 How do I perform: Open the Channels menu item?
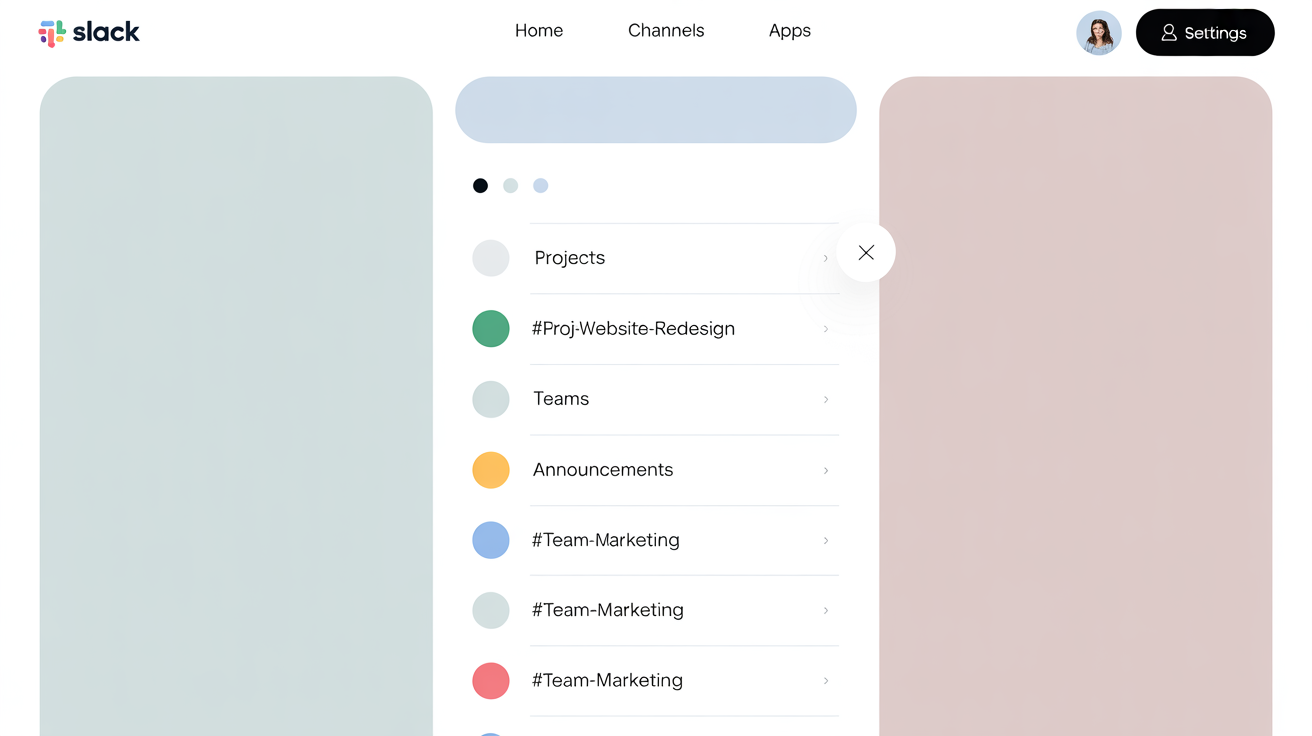click(x=665, y=31)
